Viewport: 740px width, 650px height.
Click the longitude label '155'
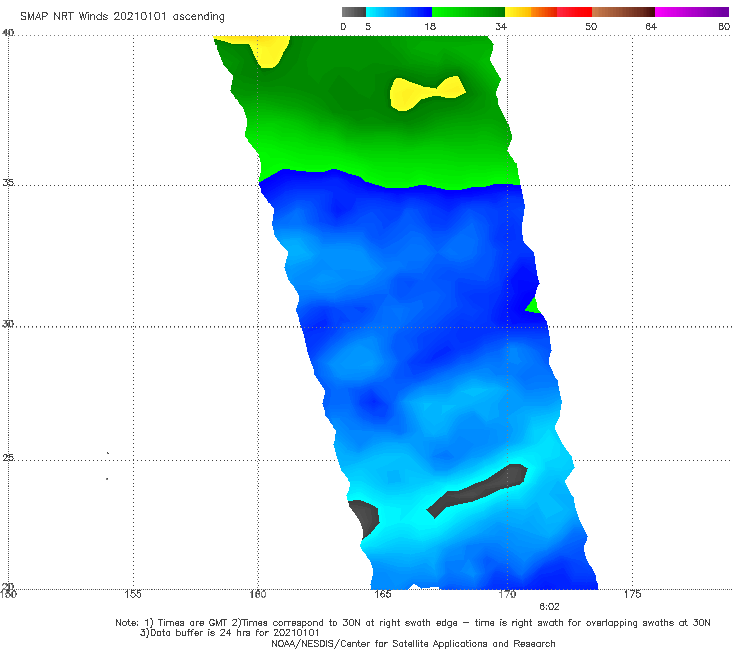133,594
